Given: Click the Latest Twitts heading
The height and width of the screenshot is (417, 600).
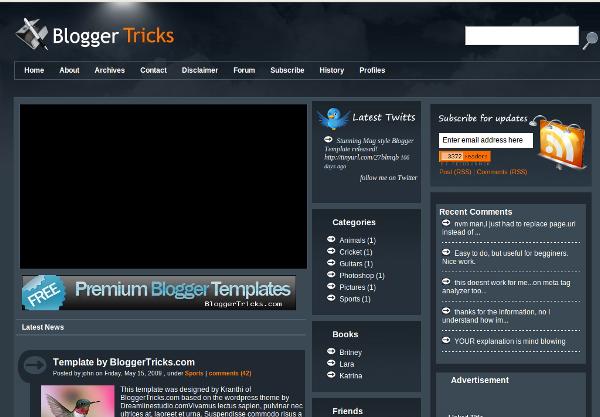Looking at the screenshot, I should [x=384, y=117].
